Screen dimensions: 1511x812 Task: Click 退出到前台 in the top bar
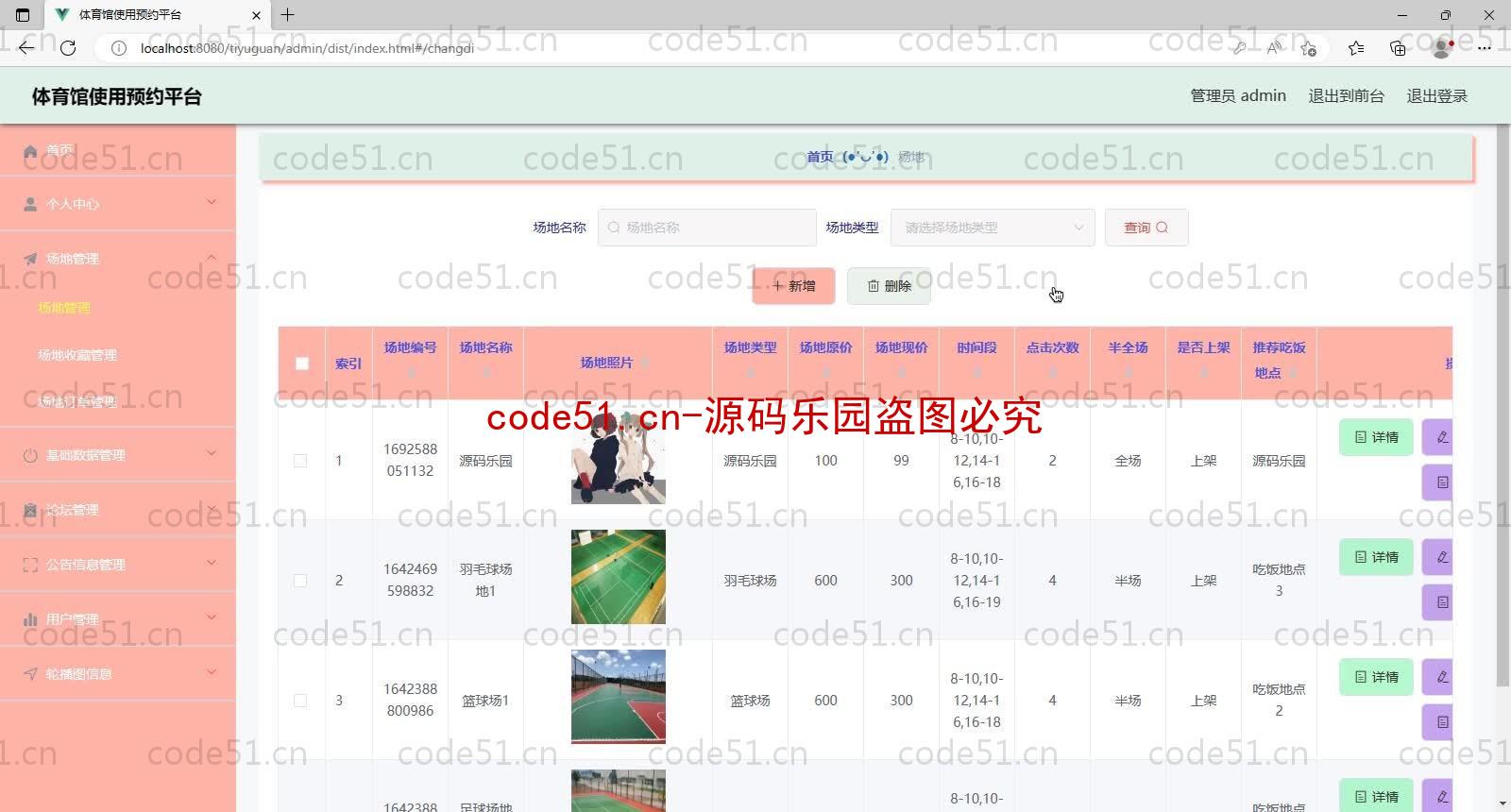point(1346,95)
